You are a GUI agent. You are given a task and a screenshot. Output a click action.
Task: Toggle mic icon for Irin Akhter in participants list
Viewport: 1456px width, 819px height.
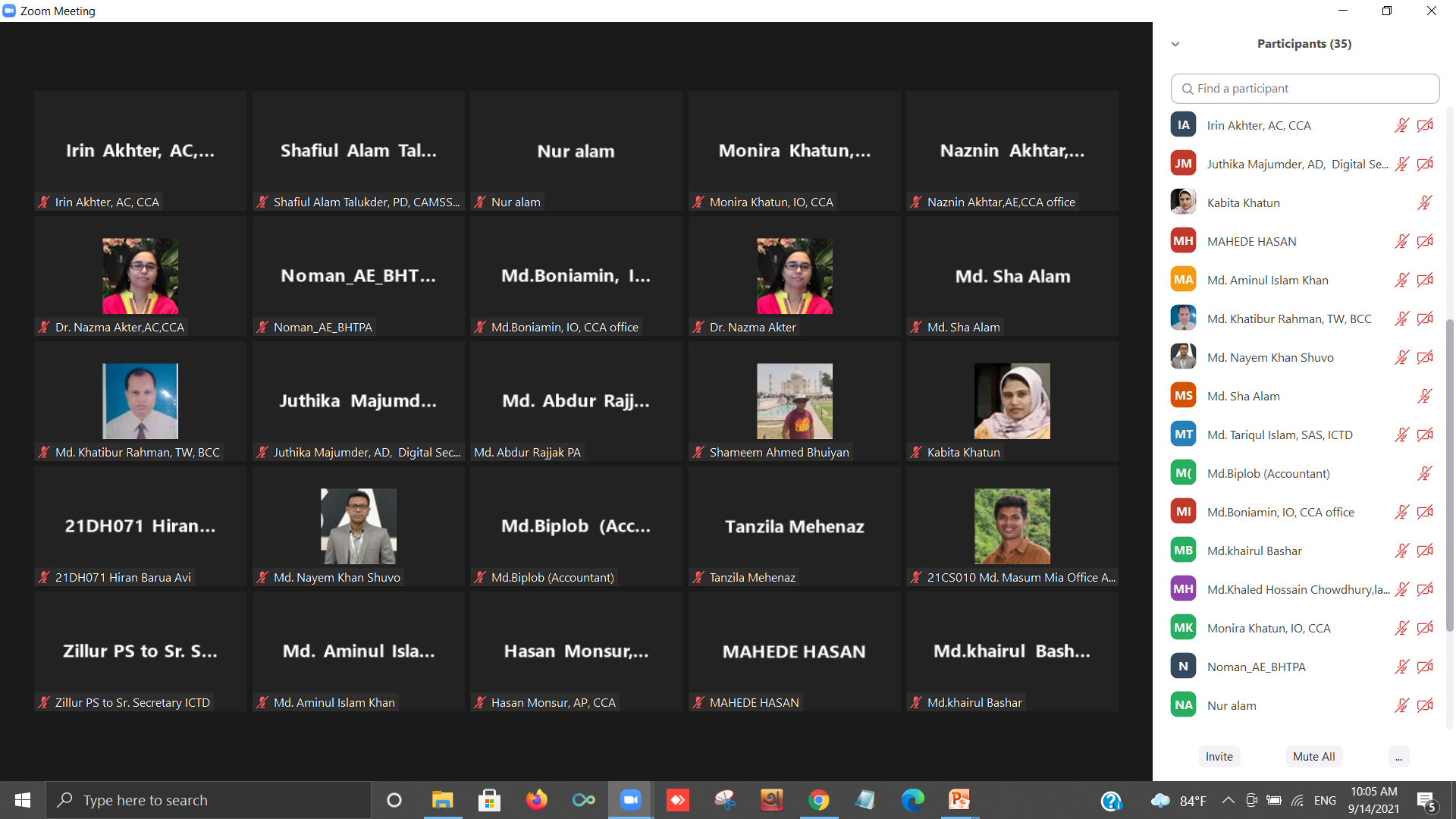1401,125
